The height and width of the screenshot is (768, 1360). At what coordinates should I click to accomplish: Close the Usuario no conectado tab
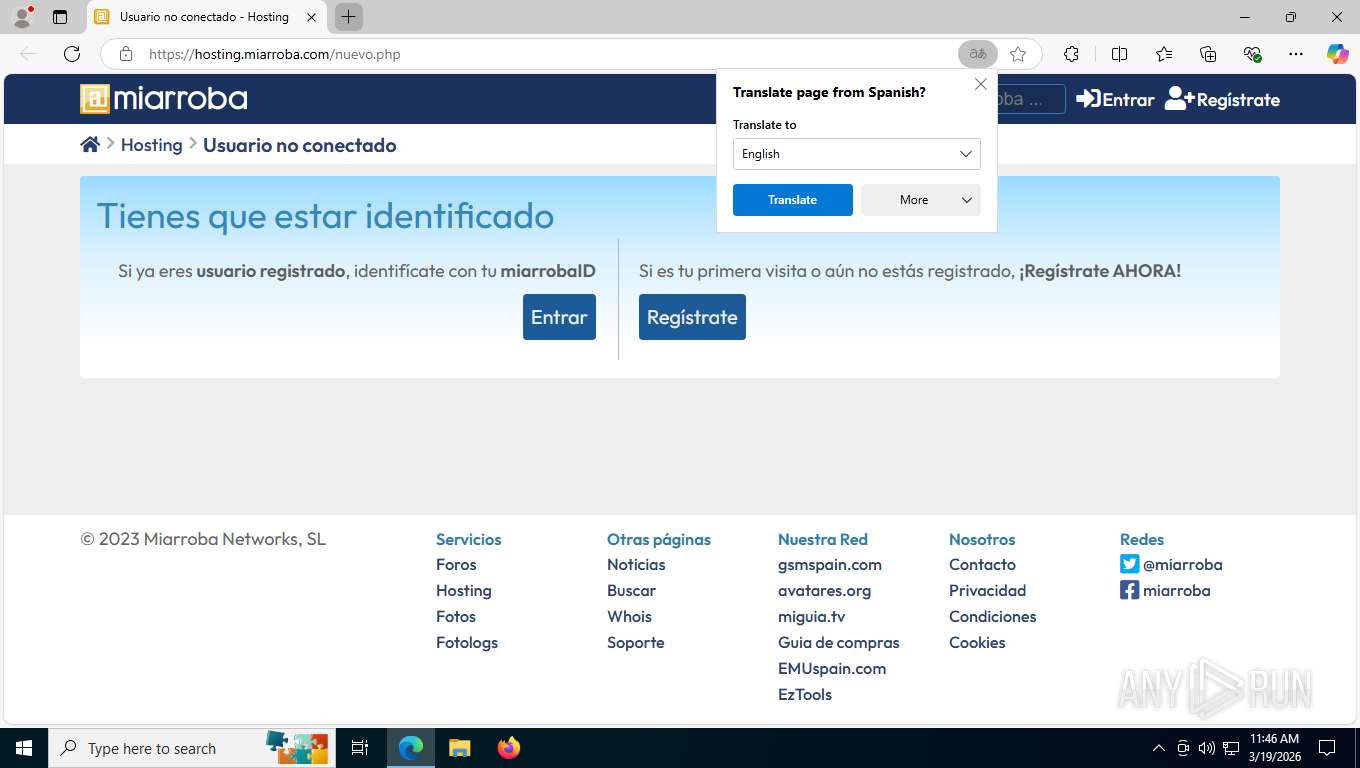pyautogui.click(x=312, y=17)
